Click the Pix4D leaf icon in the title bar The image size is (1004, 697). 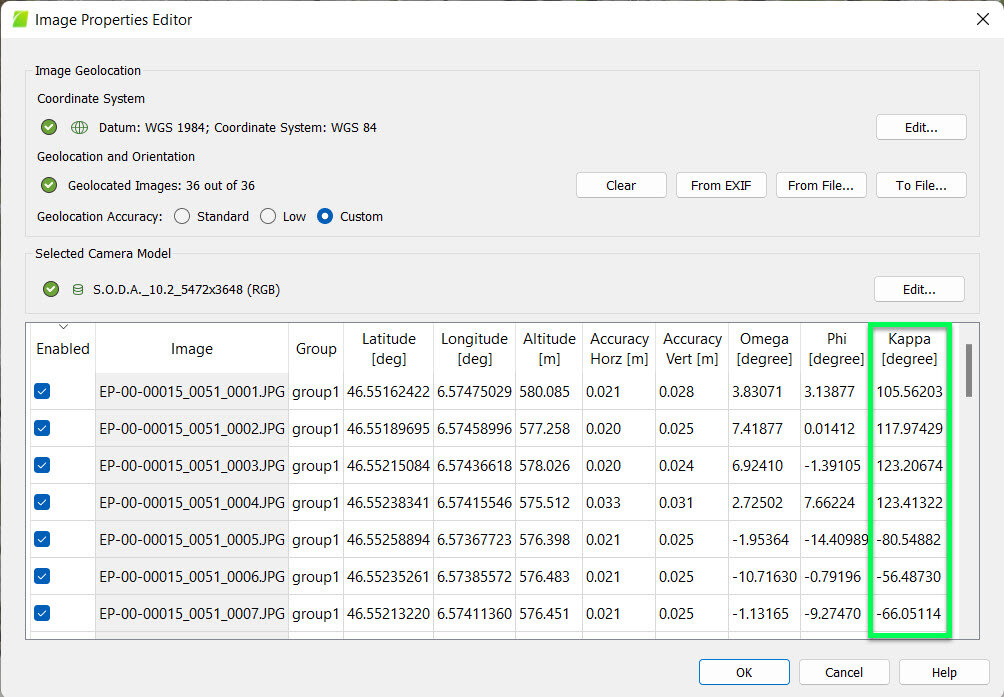coord(18,19)
